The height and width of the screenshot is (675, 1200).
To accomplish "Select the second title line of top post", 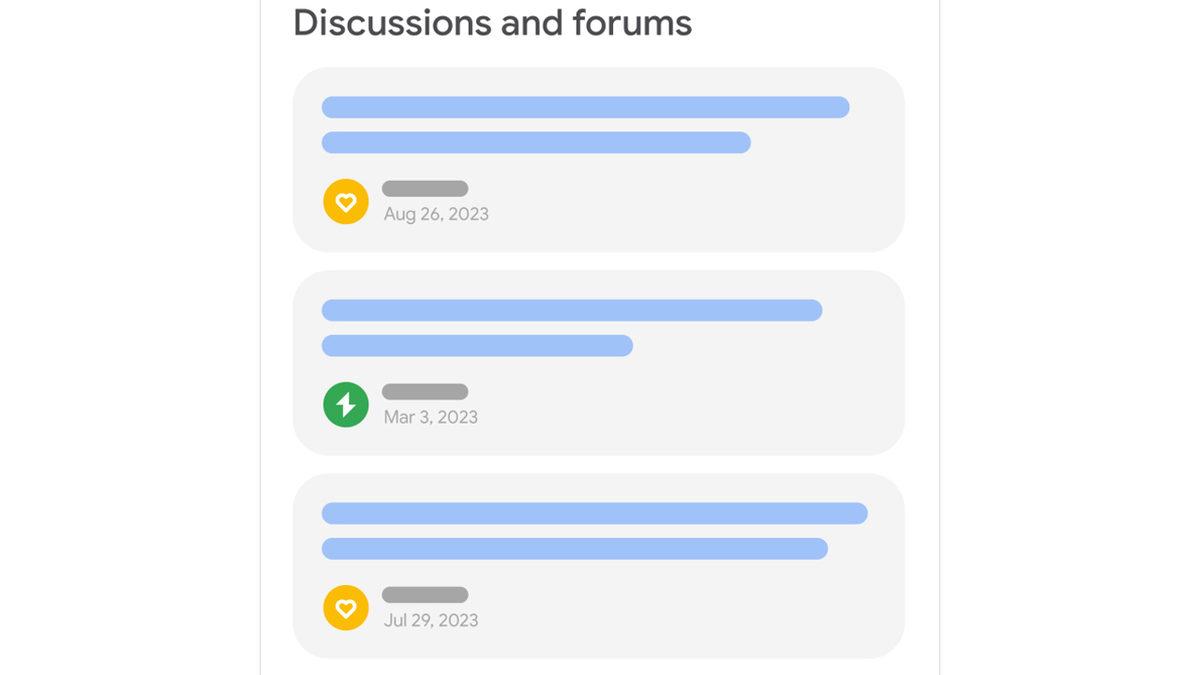I will pyautogui.click(x=535, y=142).
